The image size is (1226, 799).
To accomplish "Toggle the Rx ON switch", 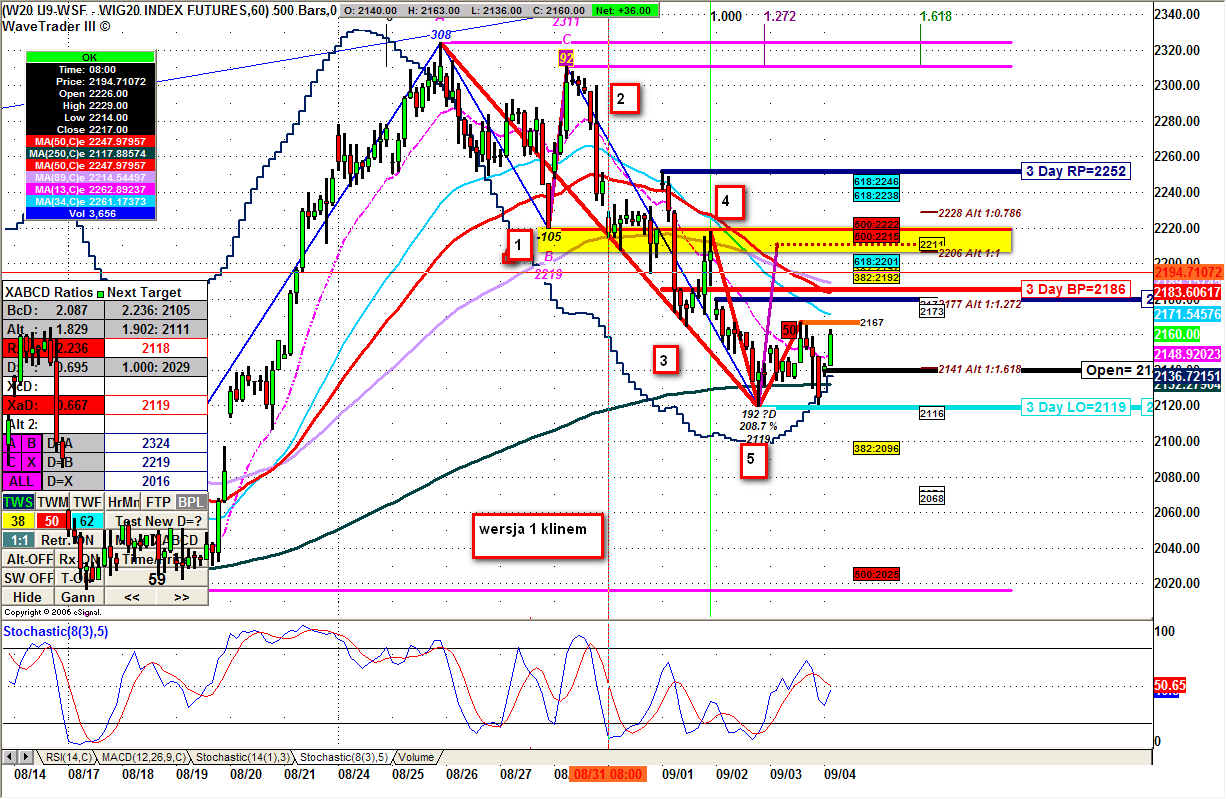I will 79,558.
